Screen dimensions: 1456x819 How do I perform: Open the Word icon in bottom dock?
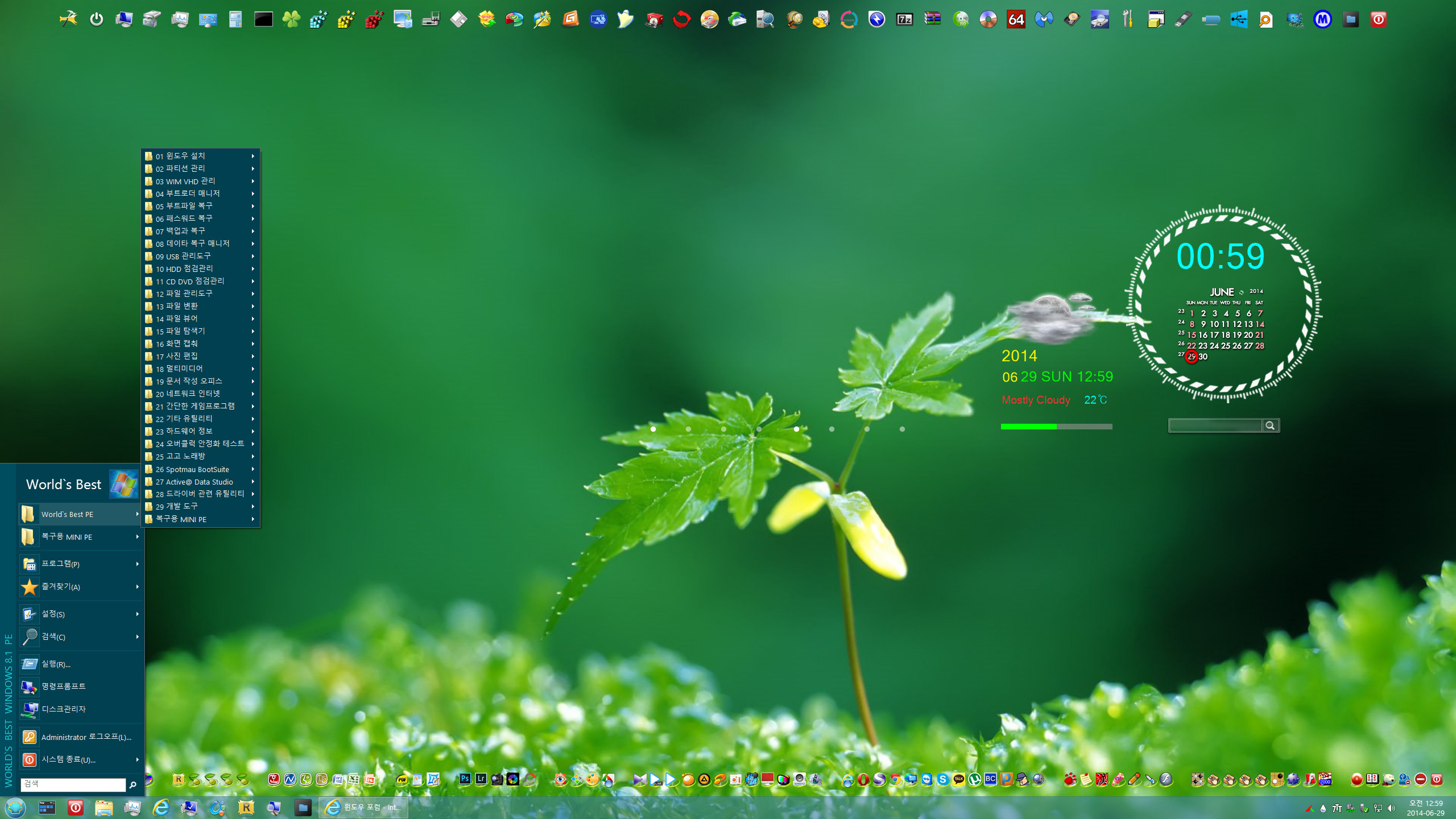338,779
